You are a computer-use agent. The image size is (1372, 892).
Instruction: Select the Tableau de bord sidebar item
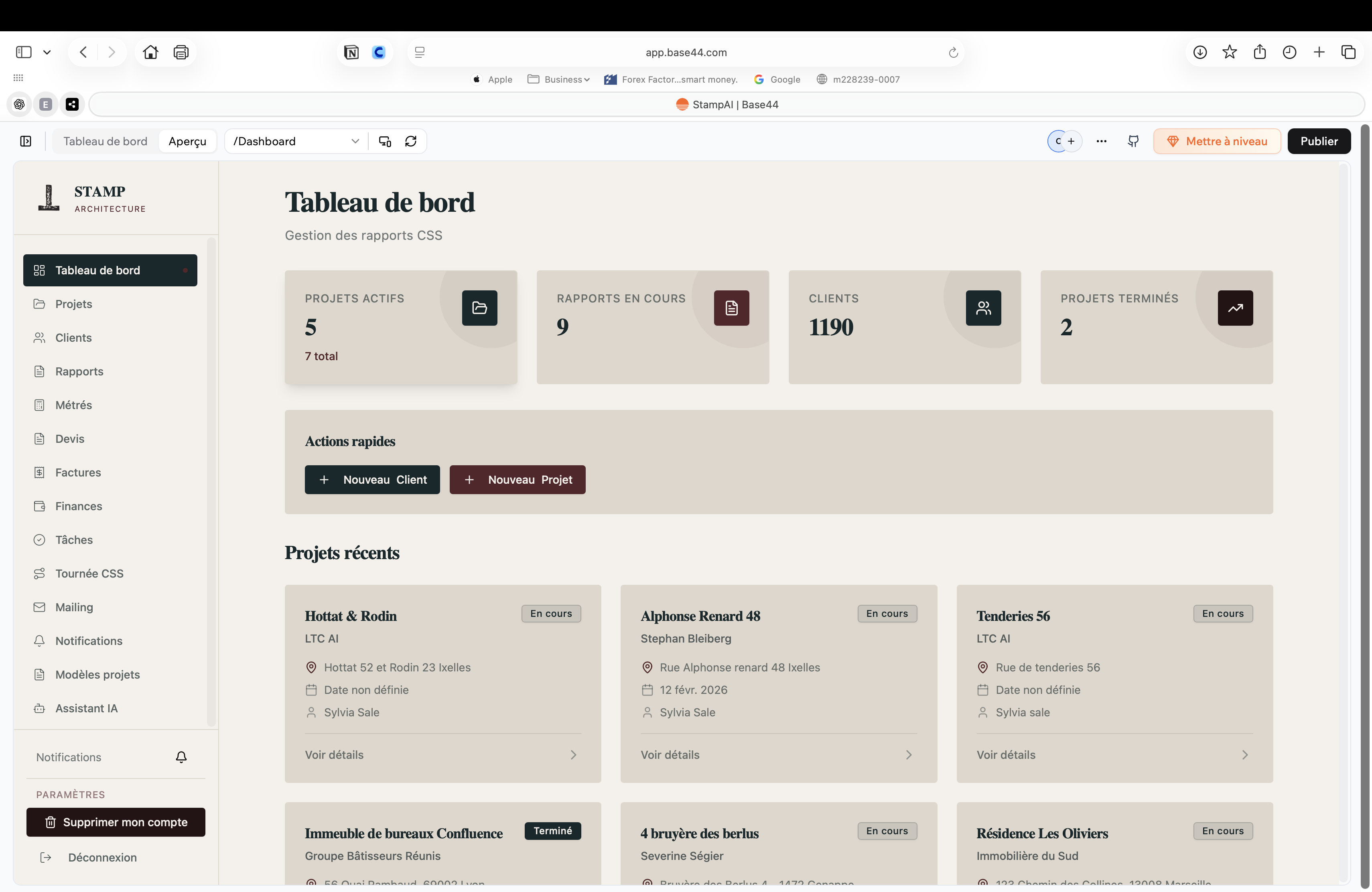tap(110, 270)
